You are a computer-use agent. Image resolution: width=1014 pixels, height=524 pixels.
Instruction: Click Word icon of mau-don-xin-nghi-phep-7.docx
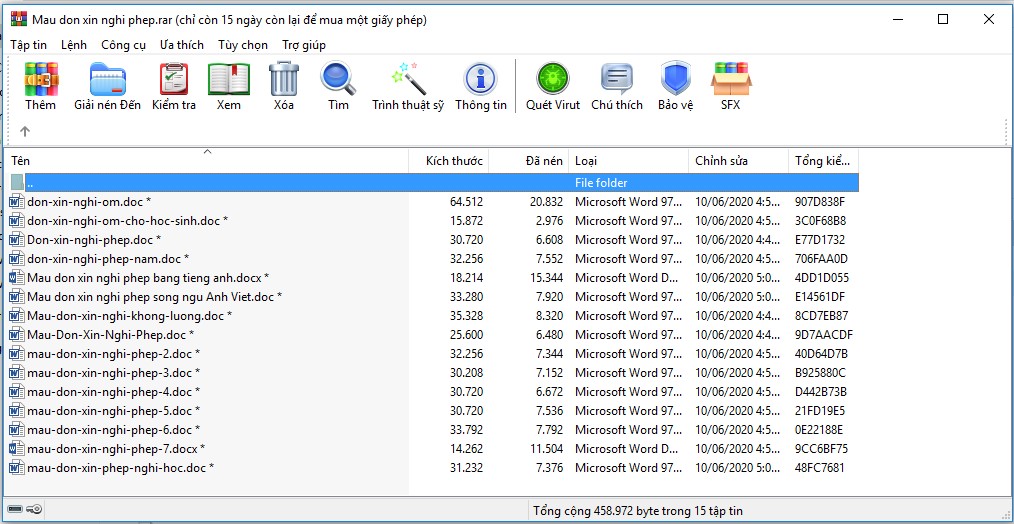[x=17, y=448]
